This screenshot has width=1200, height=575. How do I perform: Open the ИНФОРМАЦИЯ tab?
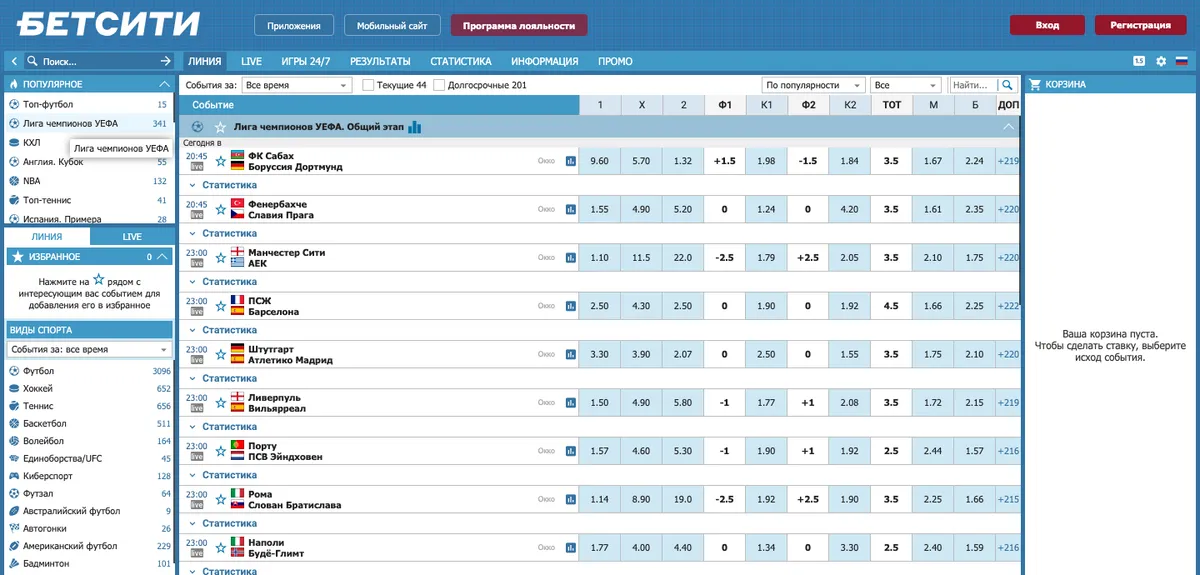[x=545, y=61]
